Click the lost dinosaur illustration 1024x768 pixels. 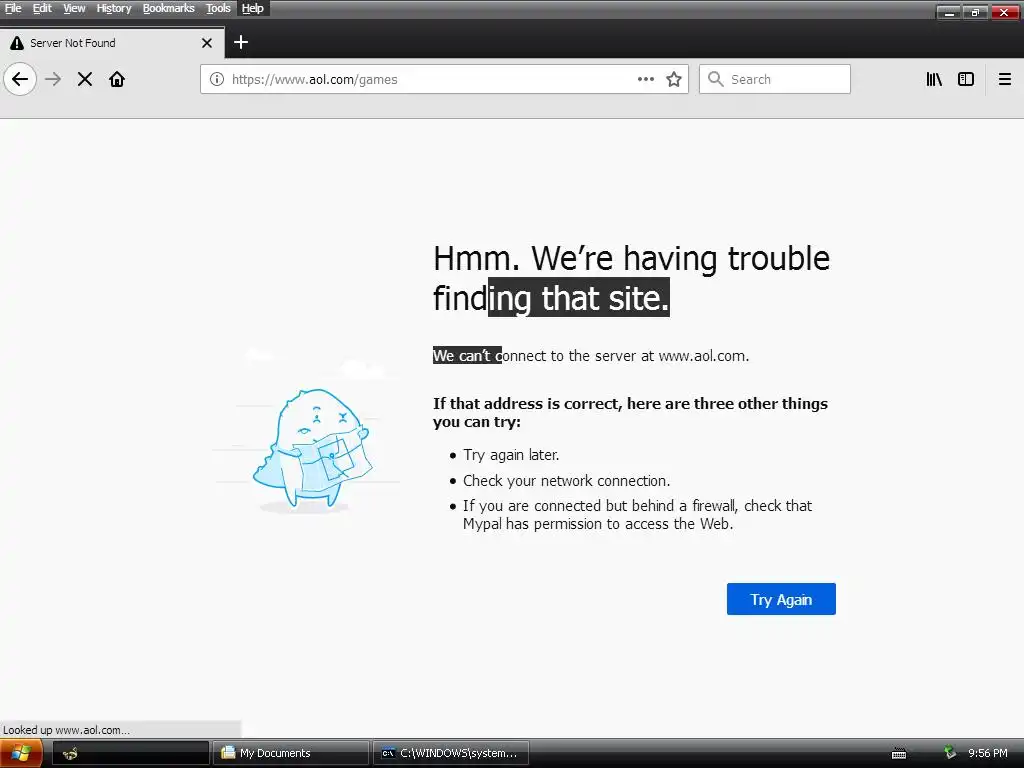pos(312,448)
